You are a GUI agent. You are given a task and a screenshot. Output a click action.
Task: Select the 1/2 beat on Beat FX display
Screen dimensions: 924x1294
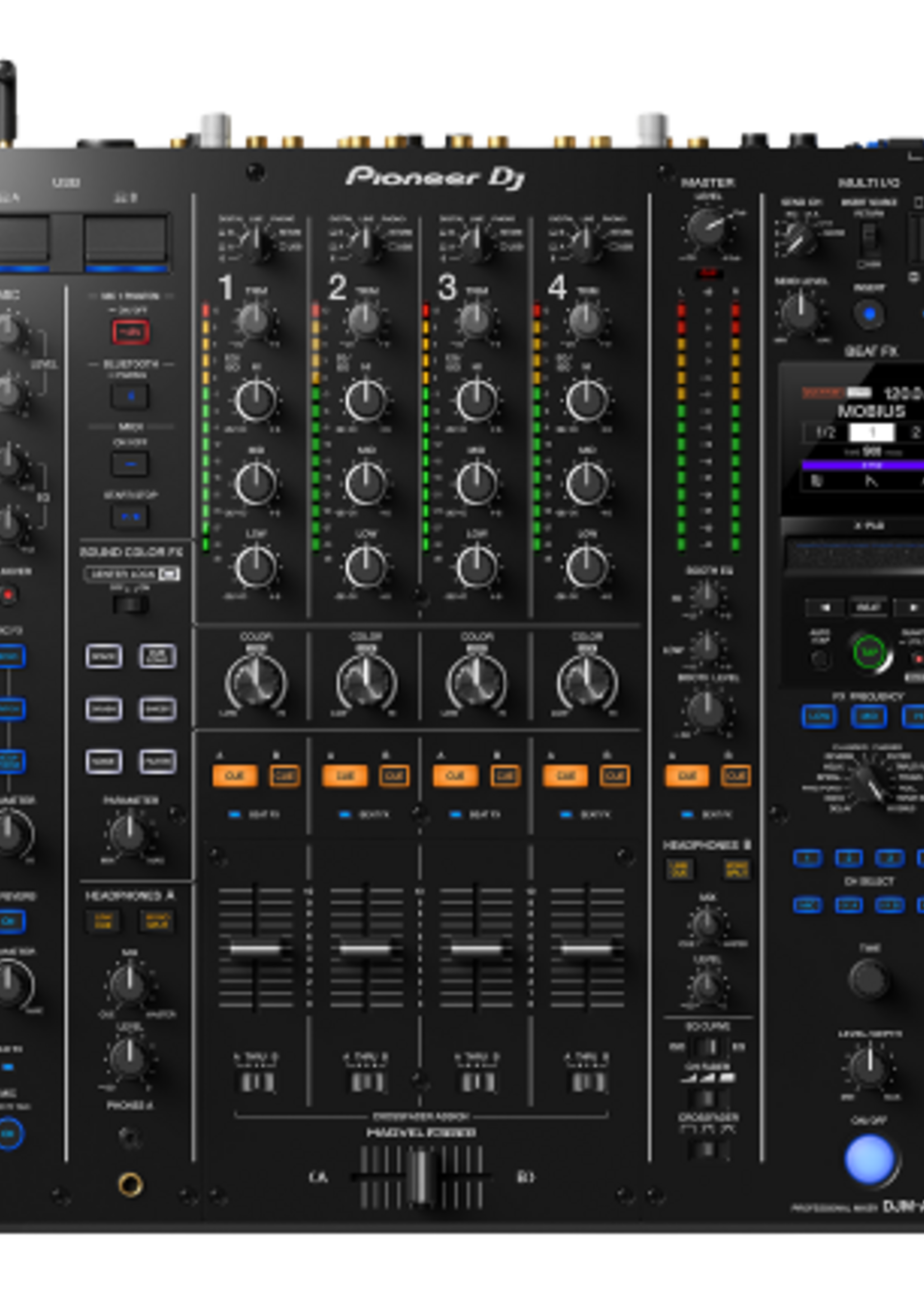(825, 432)
